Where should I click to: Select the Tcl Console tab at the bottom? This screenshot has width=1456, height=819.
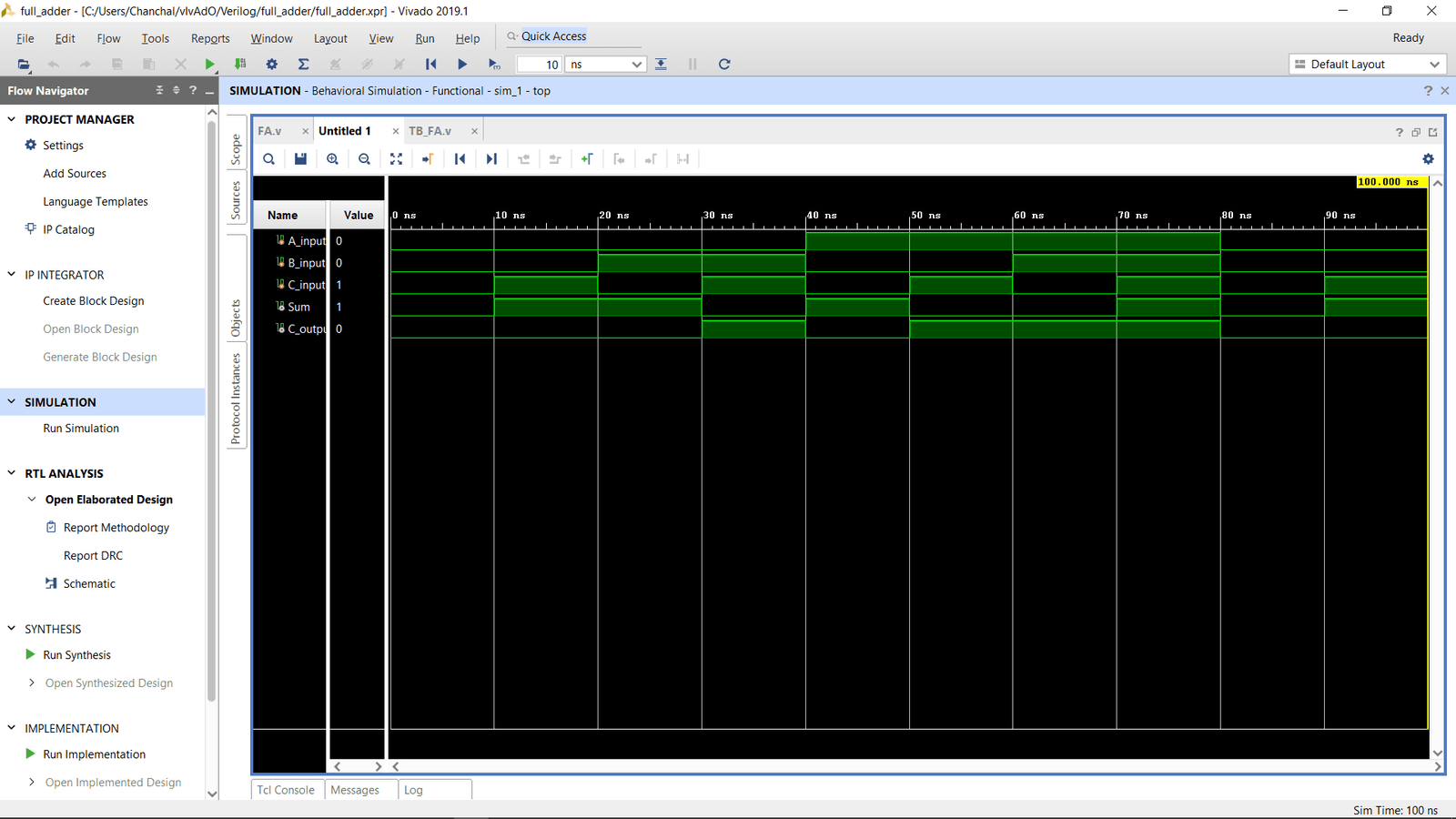click(x=286, y=789)
